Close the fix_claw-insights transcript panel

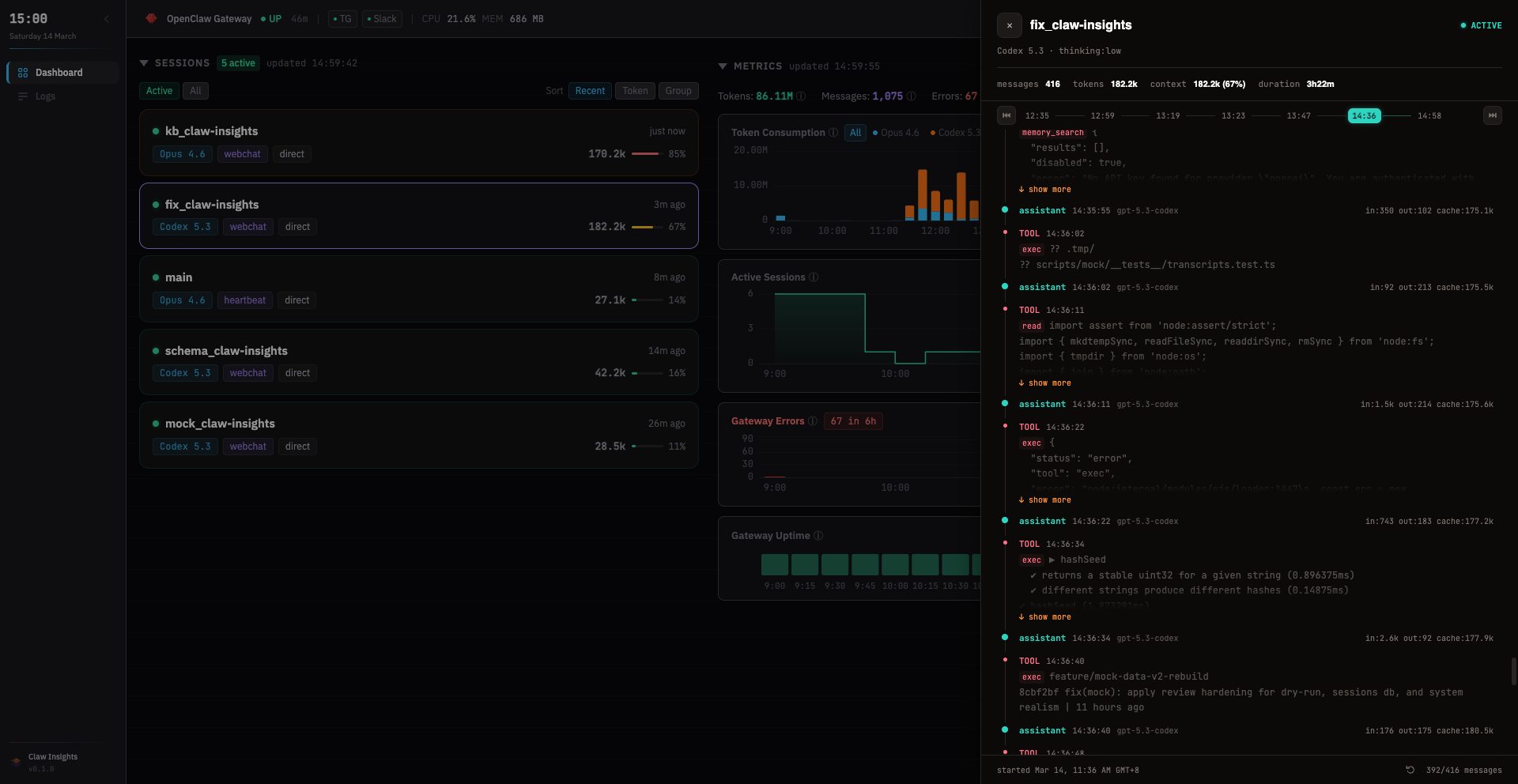click(x=1010, y=25)
